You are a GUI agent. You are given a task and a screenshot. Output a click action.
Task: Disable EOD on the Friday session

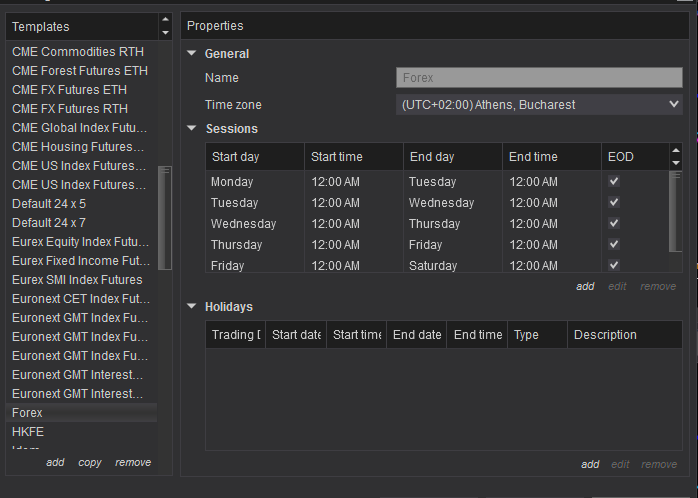coord(614,265)
